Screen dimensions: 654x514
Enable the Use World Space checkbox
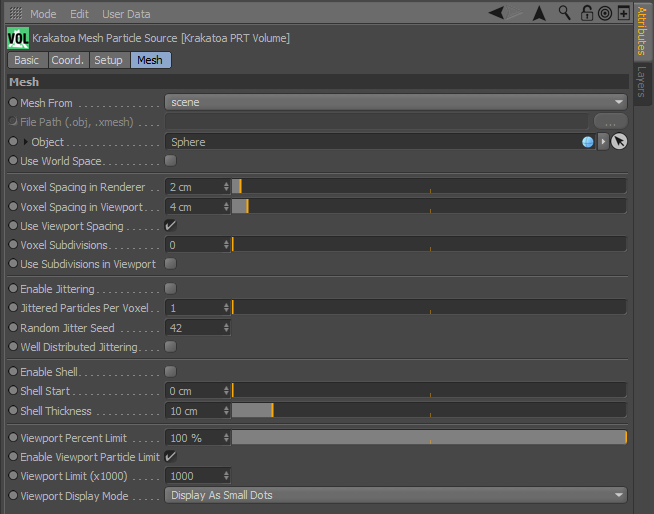coord(171,161)
